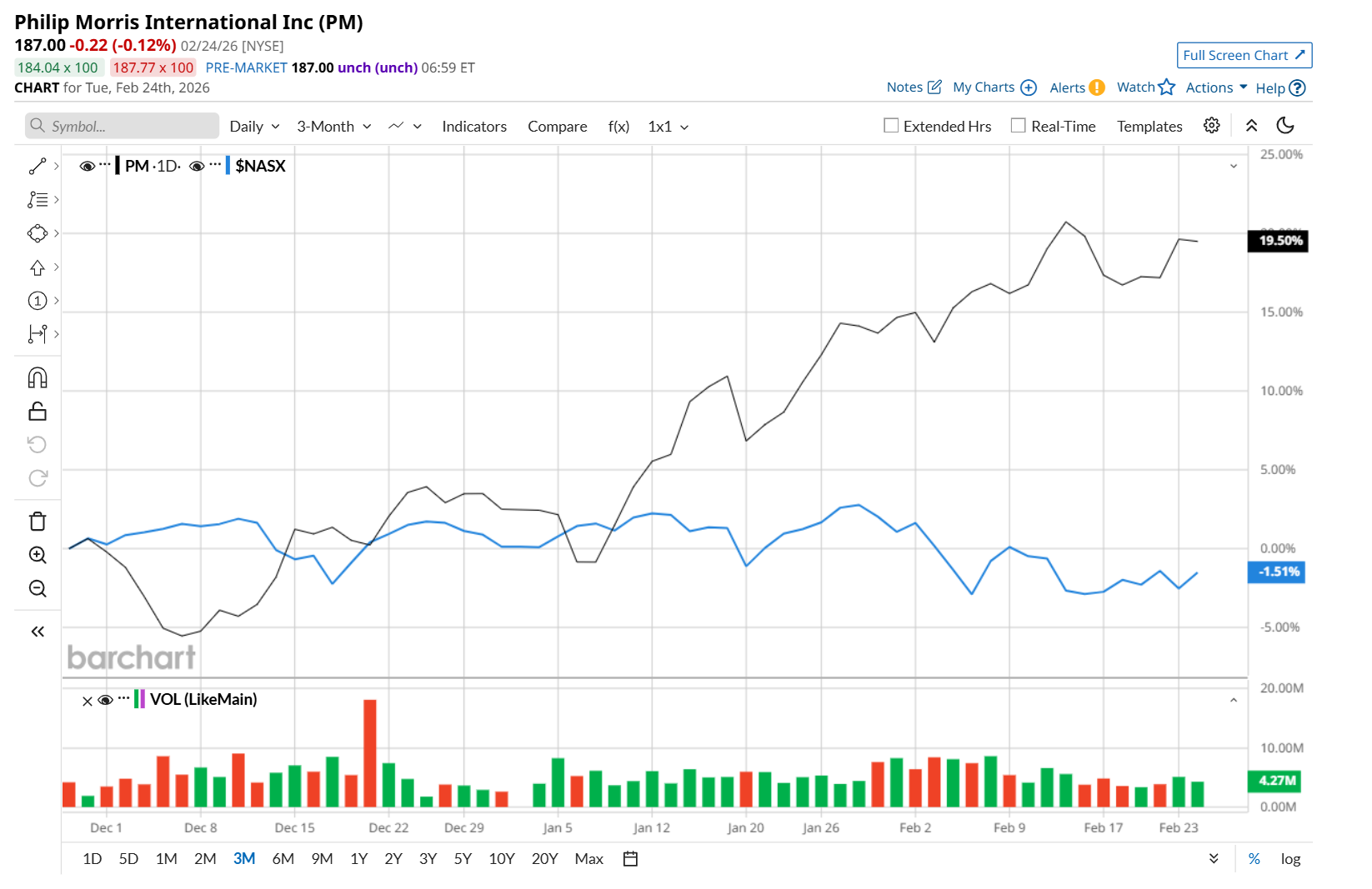Toggle log scale mode

1290,859
